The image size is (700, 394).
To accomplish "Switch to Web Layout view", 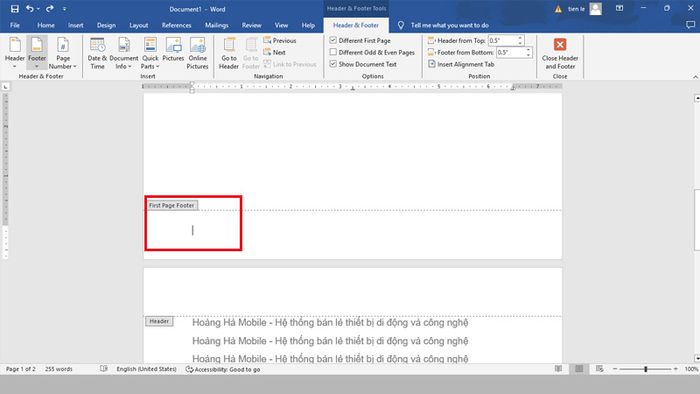I will (600, 369).
